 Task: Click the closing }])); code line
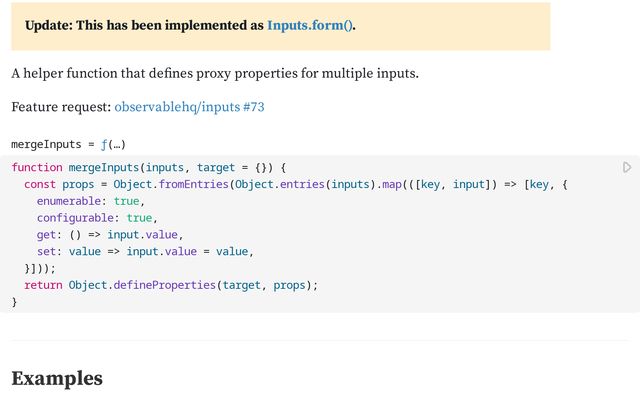point(40,268)
